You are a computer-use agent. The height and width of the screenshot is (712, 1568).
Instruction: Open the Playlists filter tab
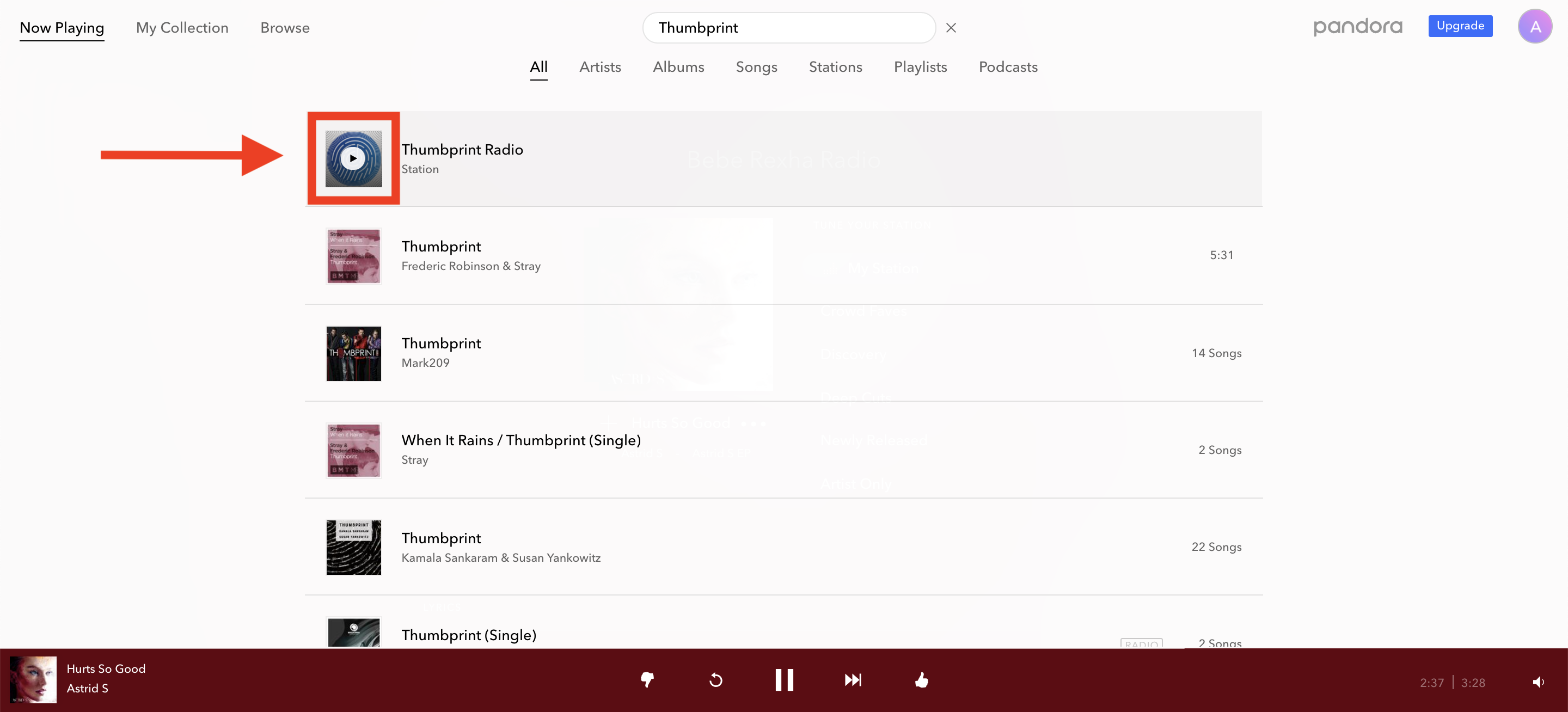(920, 67)
